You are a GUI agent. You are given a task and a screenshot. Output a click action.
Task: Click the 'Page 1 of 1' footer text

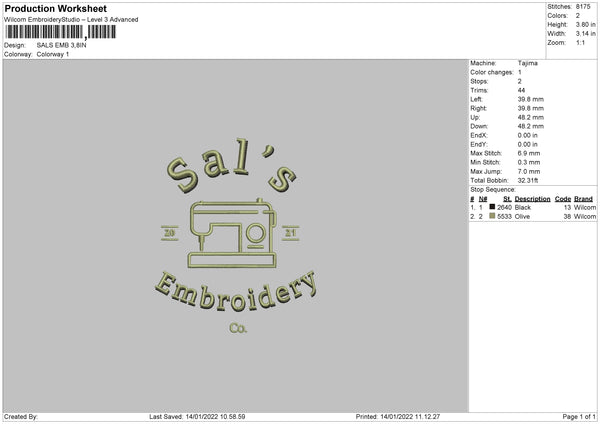coord(579,416)
